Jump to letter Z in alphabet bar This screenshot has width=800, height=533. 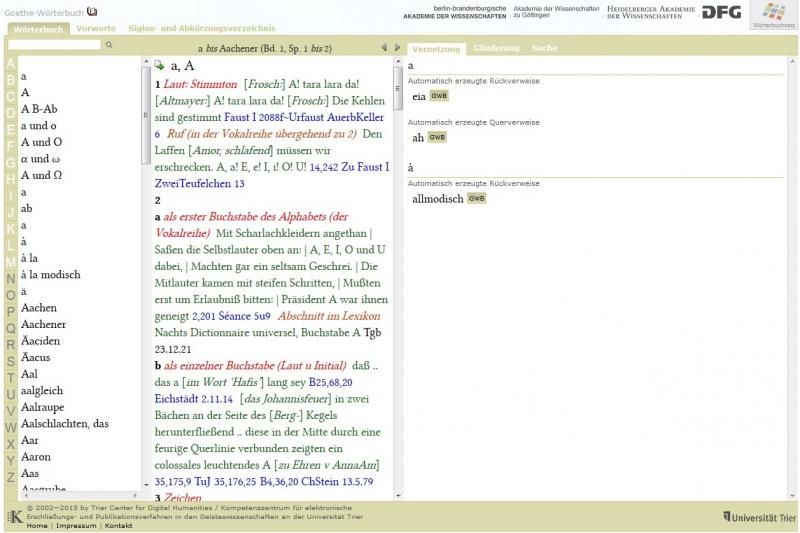[10, 477]
